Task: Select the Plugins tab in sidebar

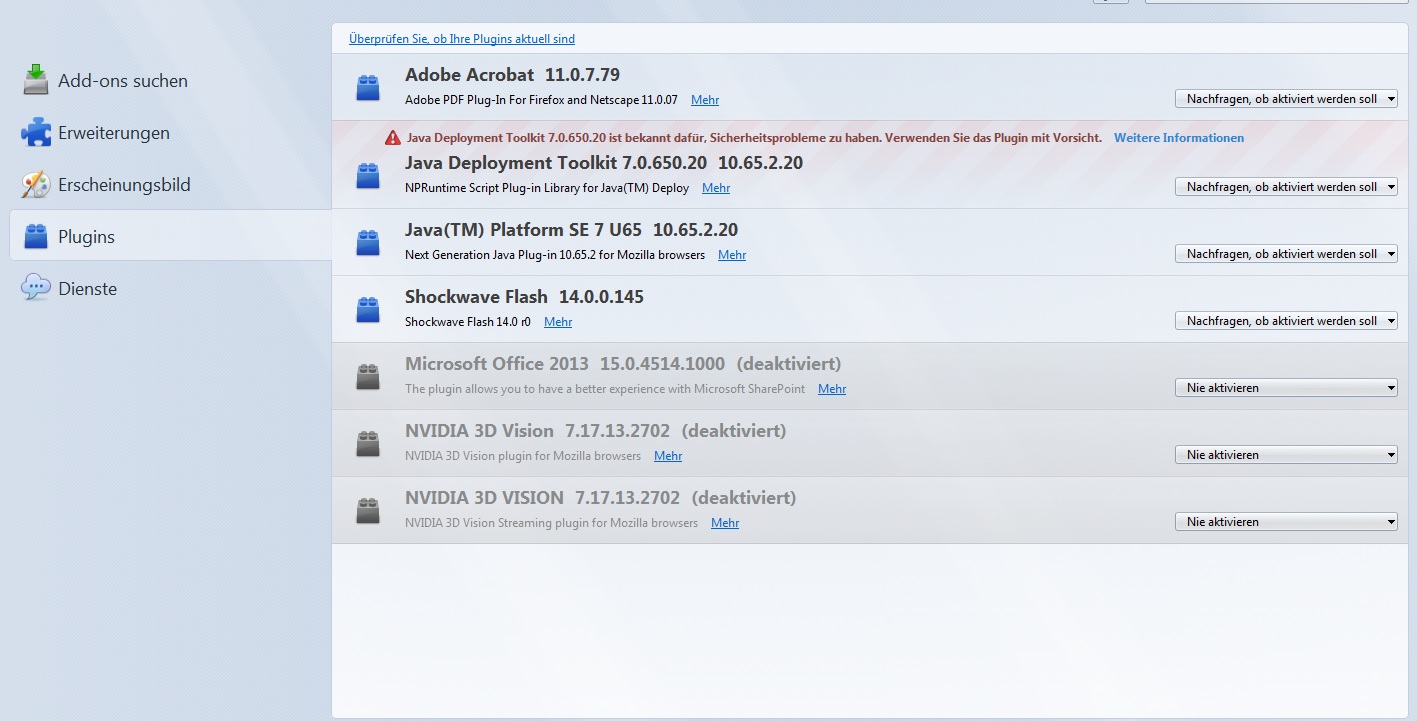Action: click(x=86, y=237)
